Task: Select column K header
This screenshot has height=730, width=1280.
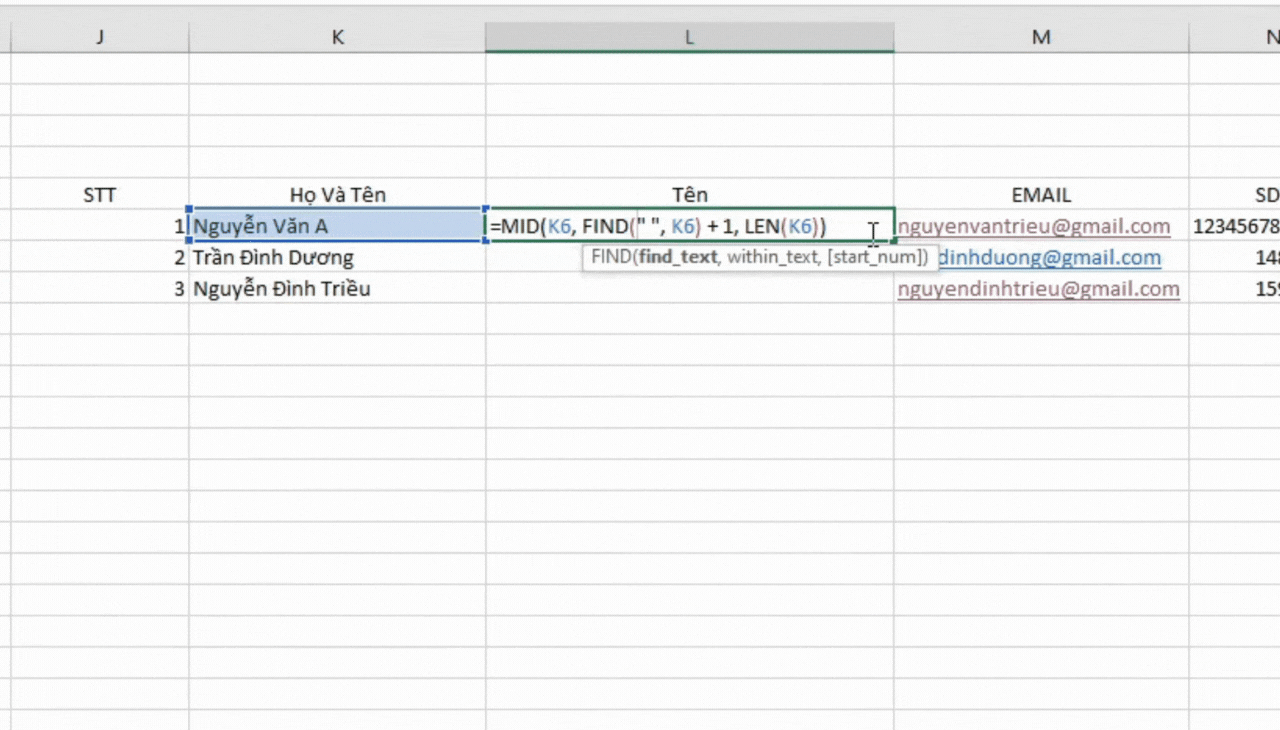Action: point(337,37)
